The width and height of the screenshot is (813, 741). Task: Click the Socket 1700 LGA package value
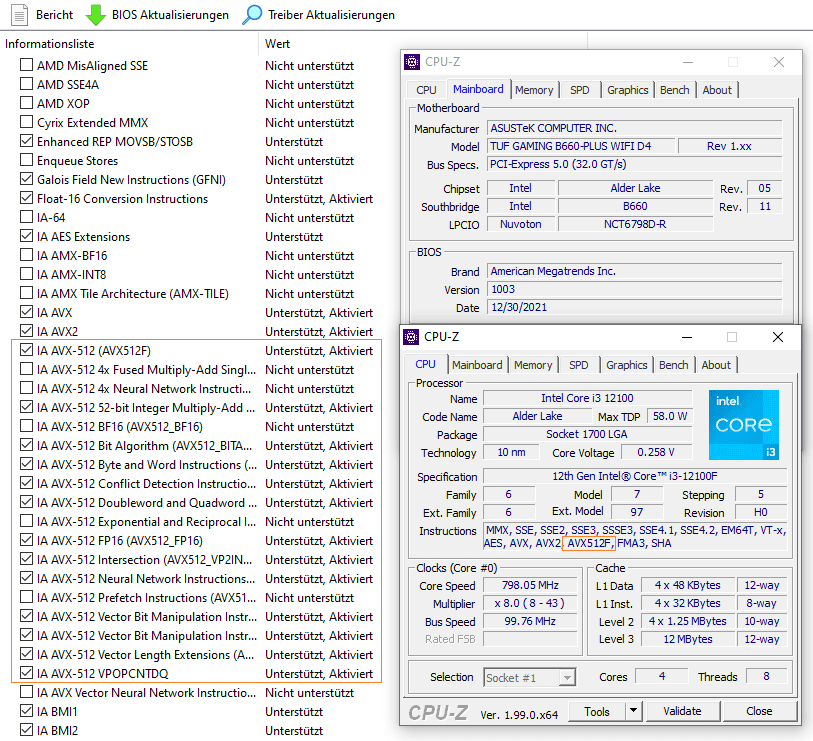click(587, 434)
